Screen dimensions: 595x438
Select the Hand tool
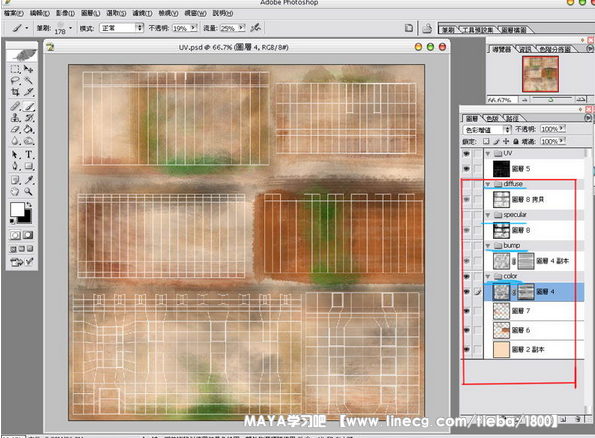[15, 192]
